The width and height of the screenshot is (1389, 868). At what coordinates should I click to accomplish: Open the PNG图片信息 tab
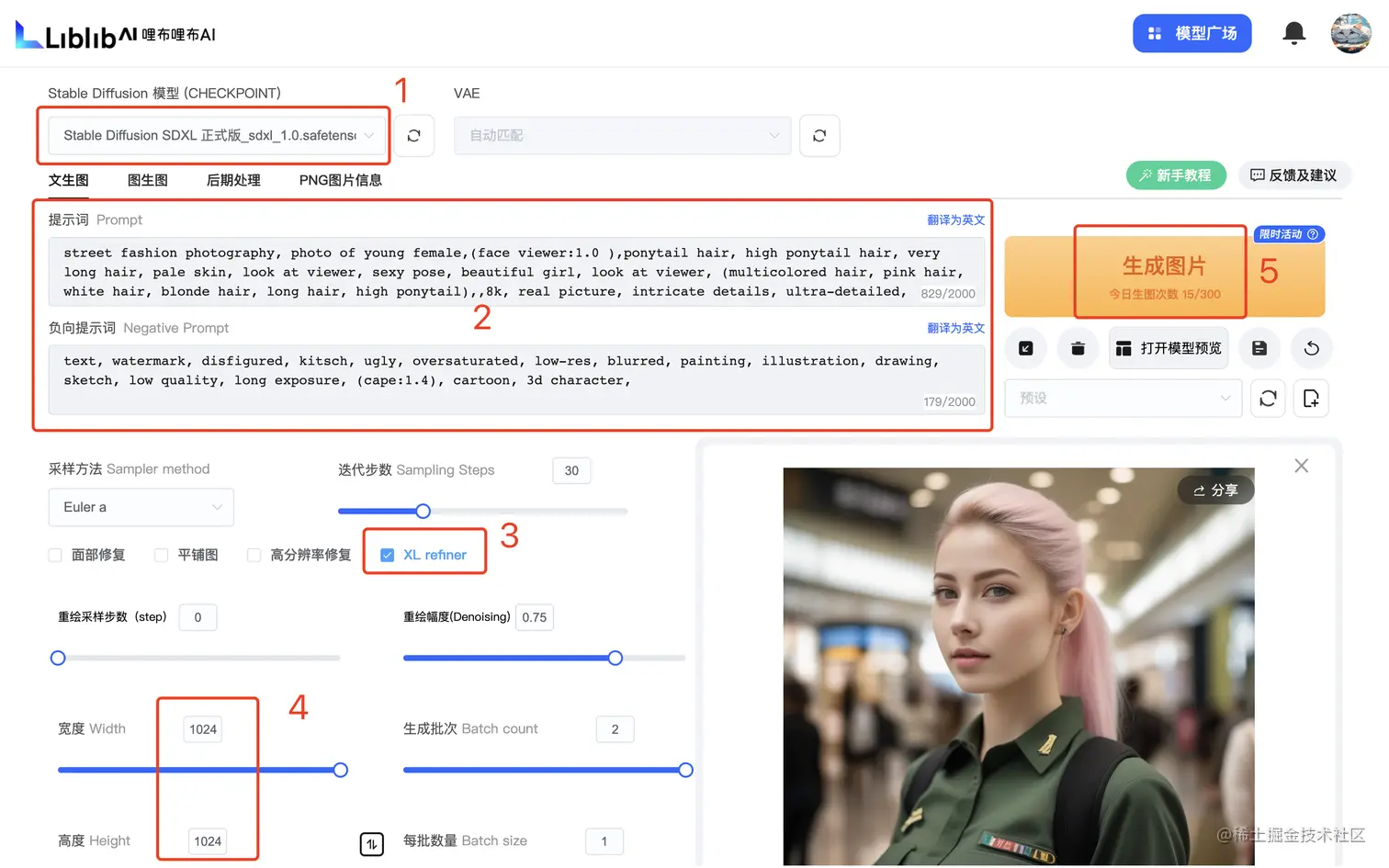[341, 180]
